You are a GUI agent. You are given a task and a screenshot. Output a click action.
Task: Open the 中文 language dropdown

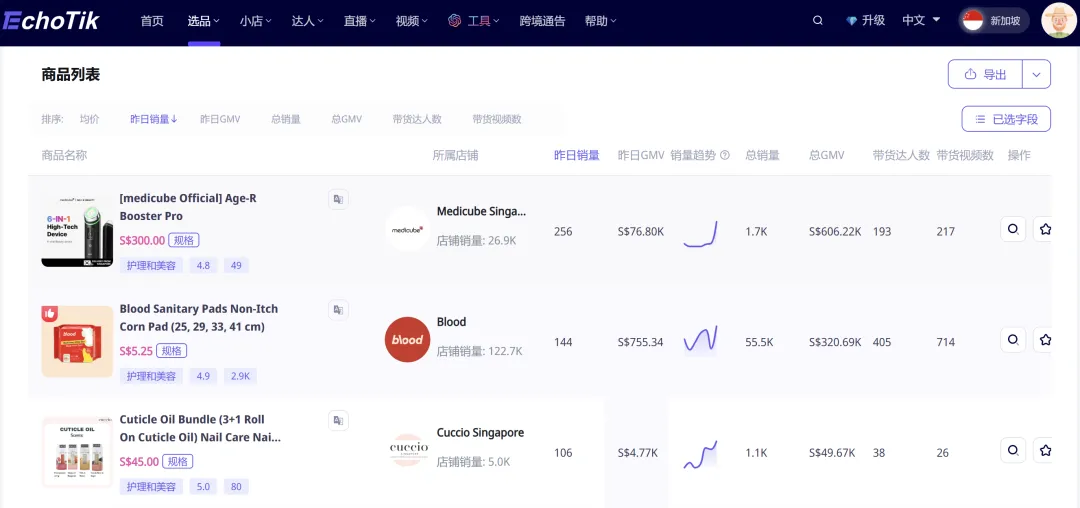[x=922, y=21]
